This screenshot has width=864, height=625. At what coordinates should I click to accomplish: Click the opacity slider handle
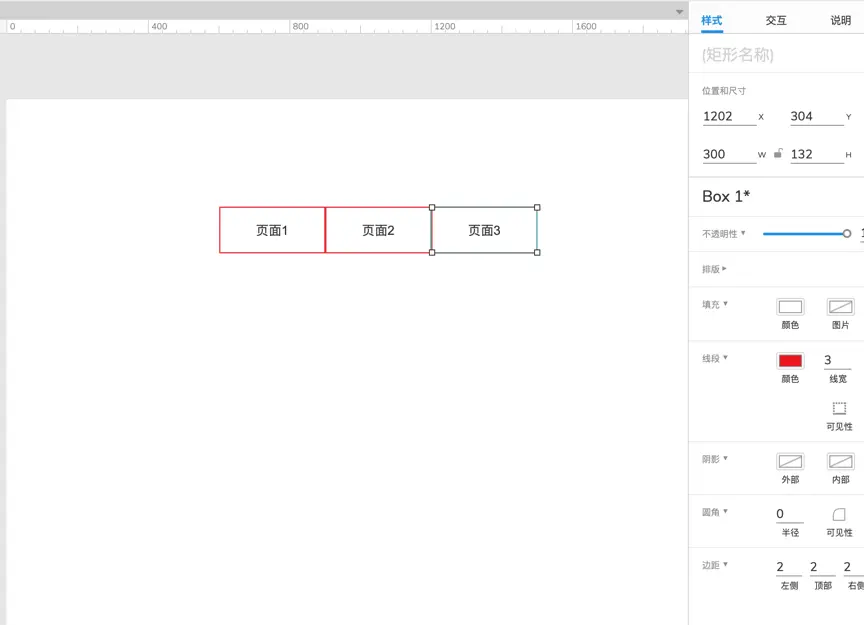point(847,234)
